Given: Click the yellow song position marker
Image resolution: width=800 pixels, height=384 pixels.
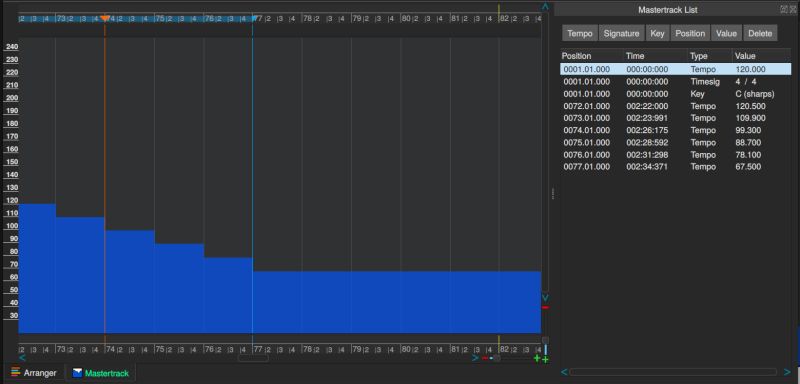Looking at the screenshot, I should click(499, 10).
